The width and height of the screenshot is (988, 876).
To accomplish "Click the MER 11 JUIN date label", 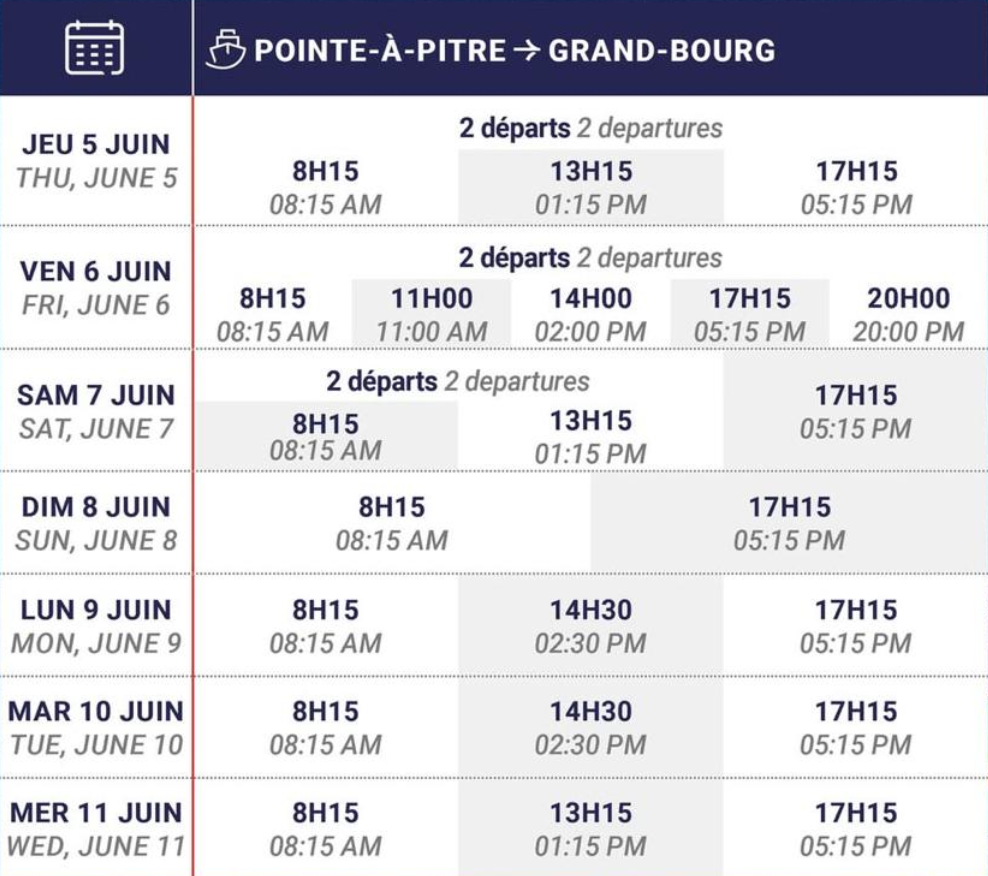I will 96,829.
